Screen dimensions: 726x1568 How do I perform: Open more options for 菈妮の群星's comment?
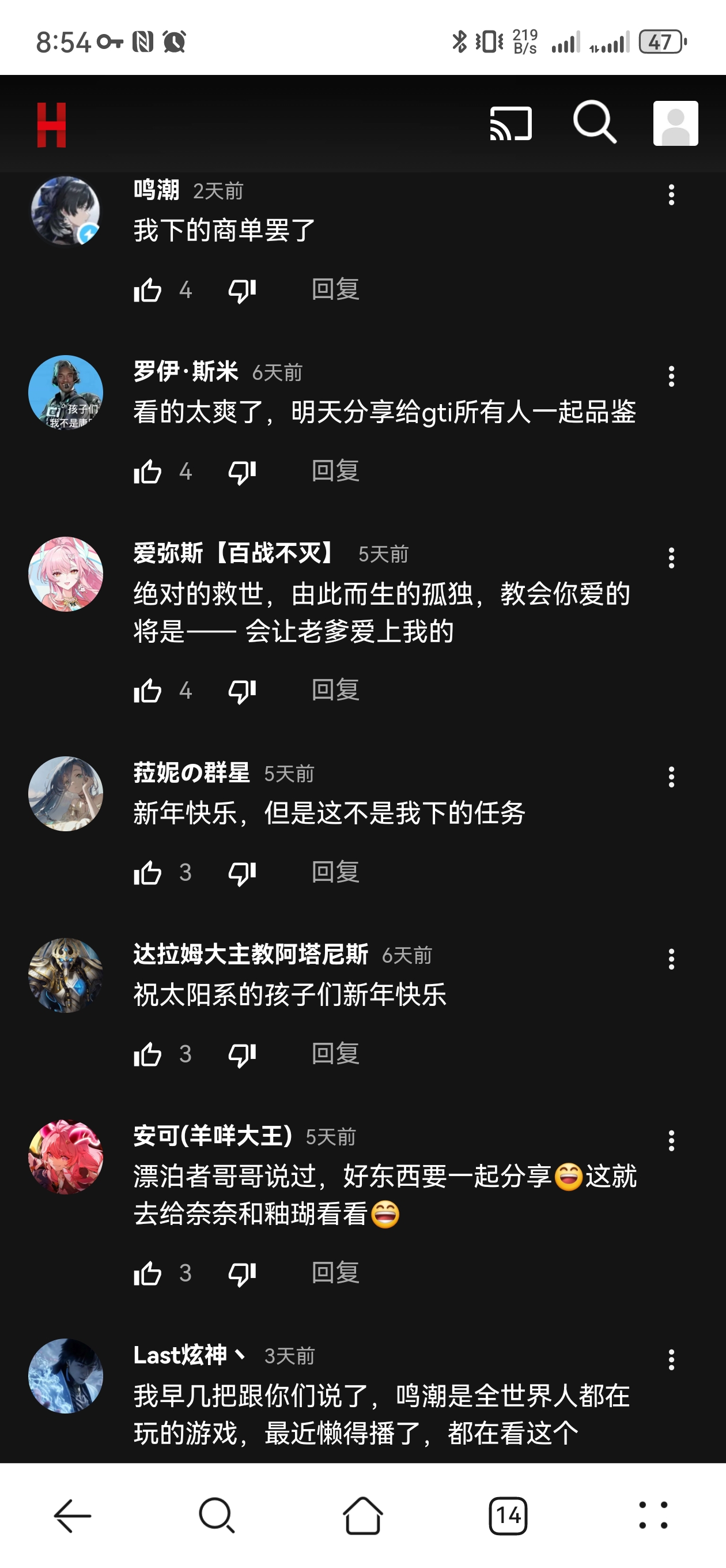(x=671, y=777)
